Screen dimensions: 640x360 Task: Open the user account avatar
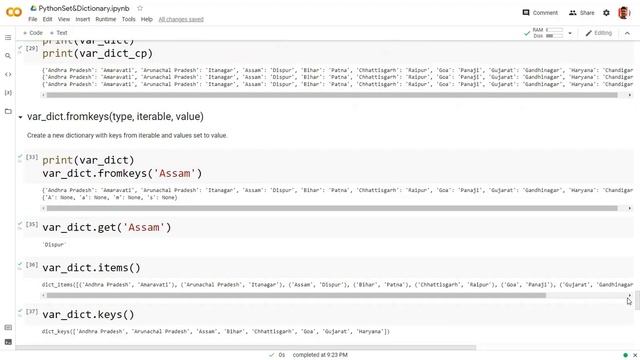pyautogui.click(x=623, y=13)
